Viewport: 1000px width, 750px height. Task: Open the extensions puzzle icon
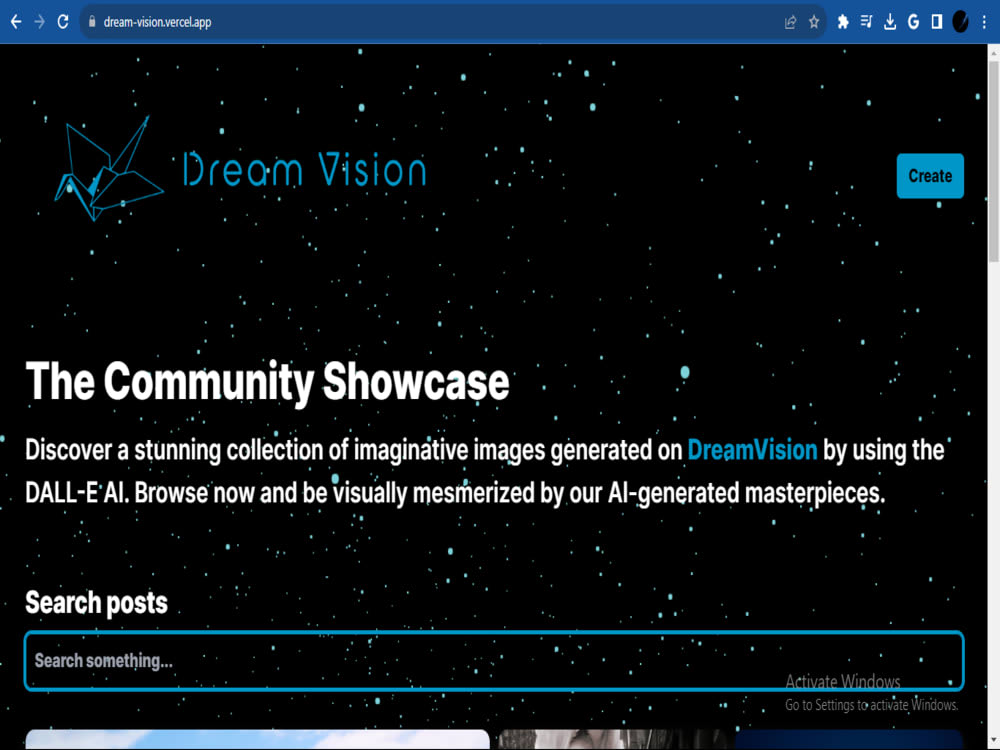(x=842, y=22)
